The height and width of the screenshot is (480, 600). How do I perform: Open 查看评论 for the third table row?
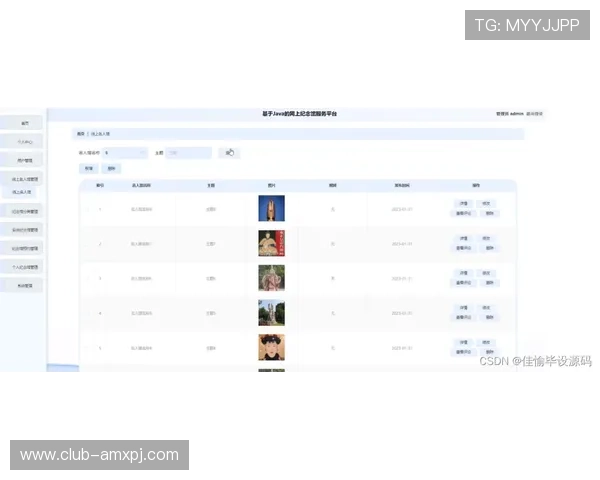click(463, 283)
